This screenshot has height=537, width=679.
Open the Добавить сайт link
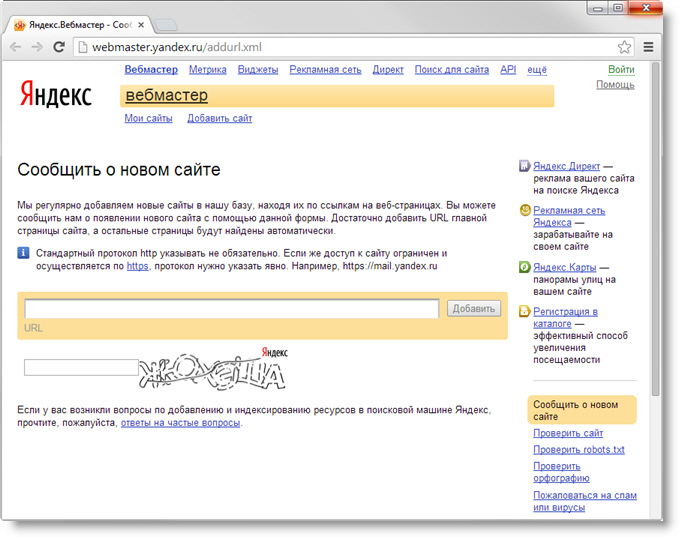click(x=220, y=118)
